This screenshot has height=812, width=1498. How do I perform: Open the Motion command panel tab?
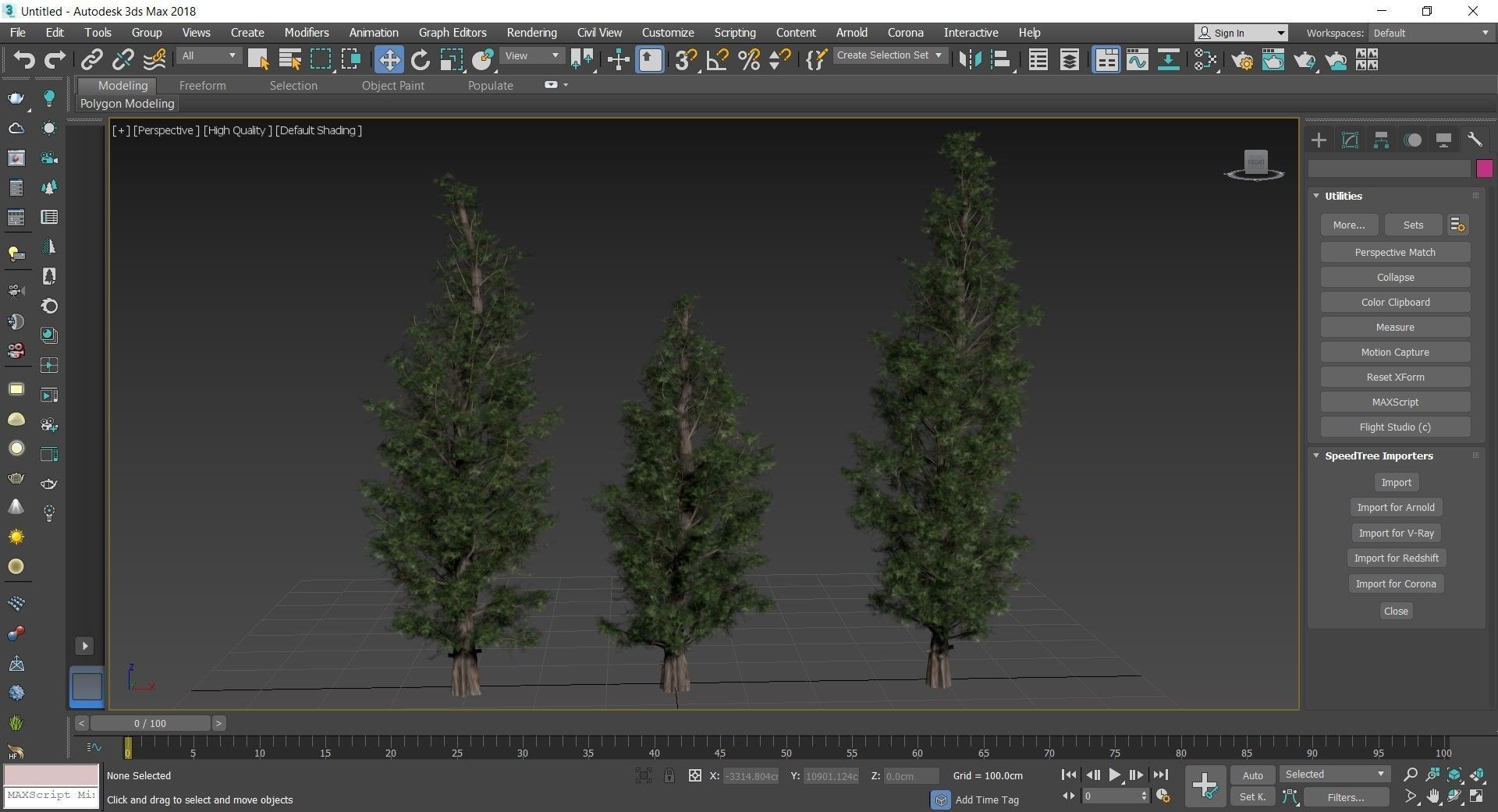1412,140
